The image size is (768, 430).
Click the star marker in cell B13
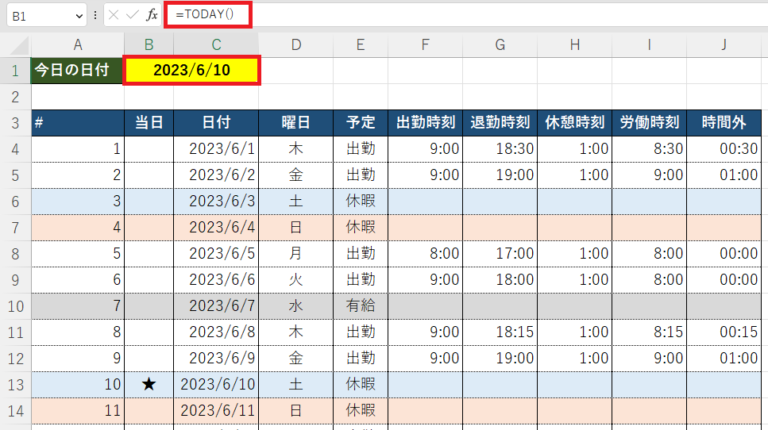(x=149, y=383)
